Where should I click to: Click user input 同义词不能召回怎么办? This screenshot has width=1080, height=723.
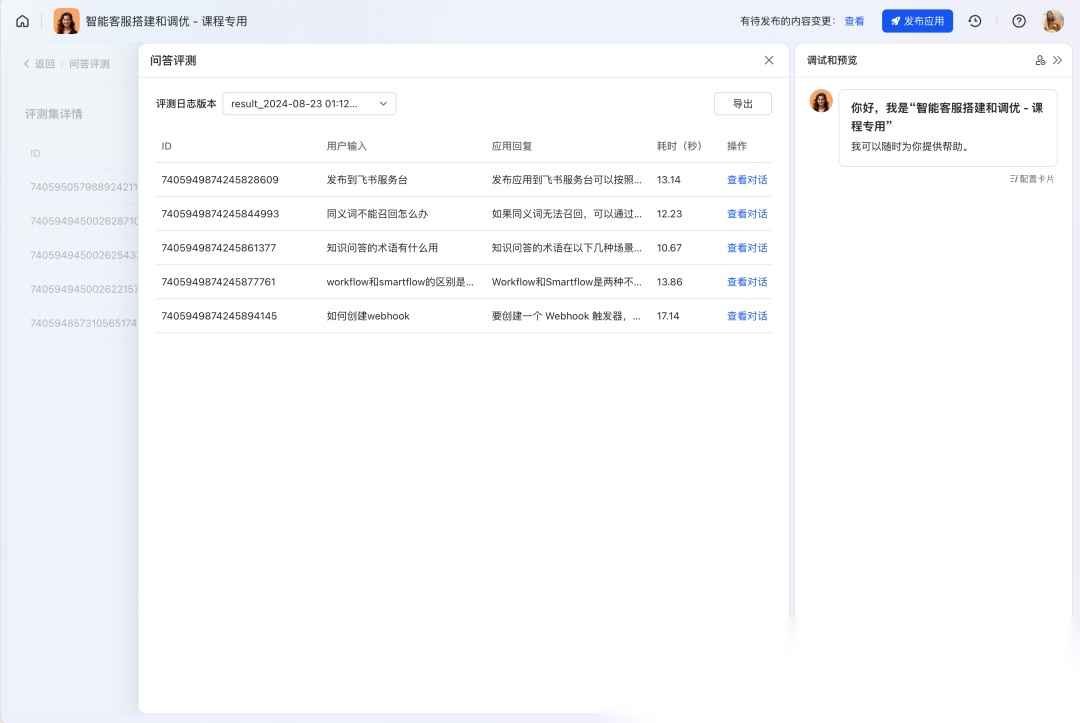click(377, 214)
